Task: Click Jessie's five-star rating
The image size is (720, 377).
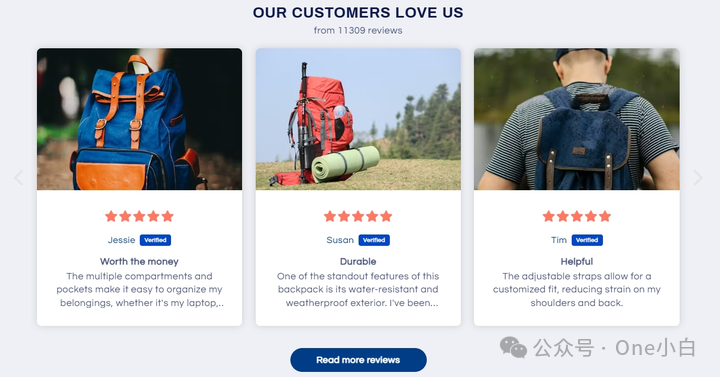Action: (x=139, y=216)
